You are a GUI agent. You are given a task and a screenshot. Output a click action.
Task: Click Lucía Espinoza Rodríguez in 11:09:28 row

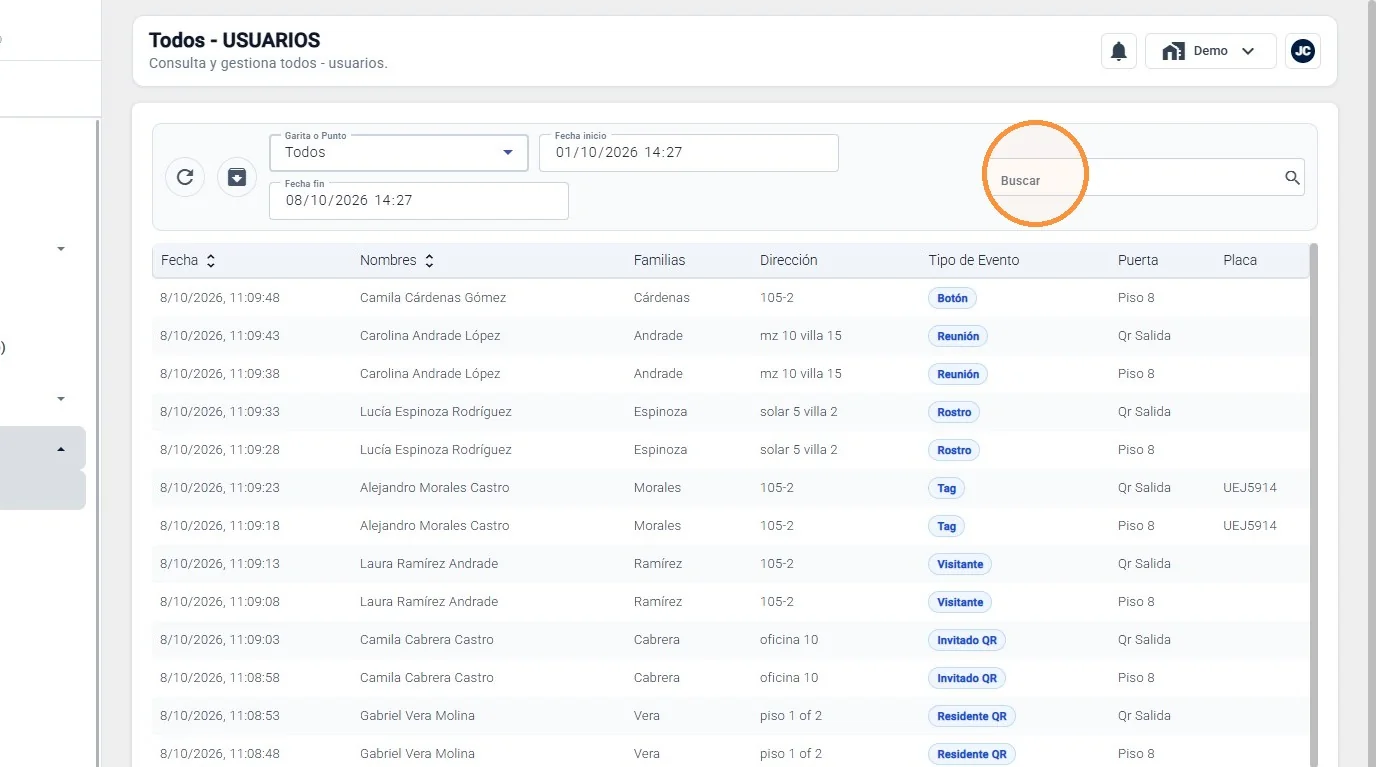[x=436, y=450]
